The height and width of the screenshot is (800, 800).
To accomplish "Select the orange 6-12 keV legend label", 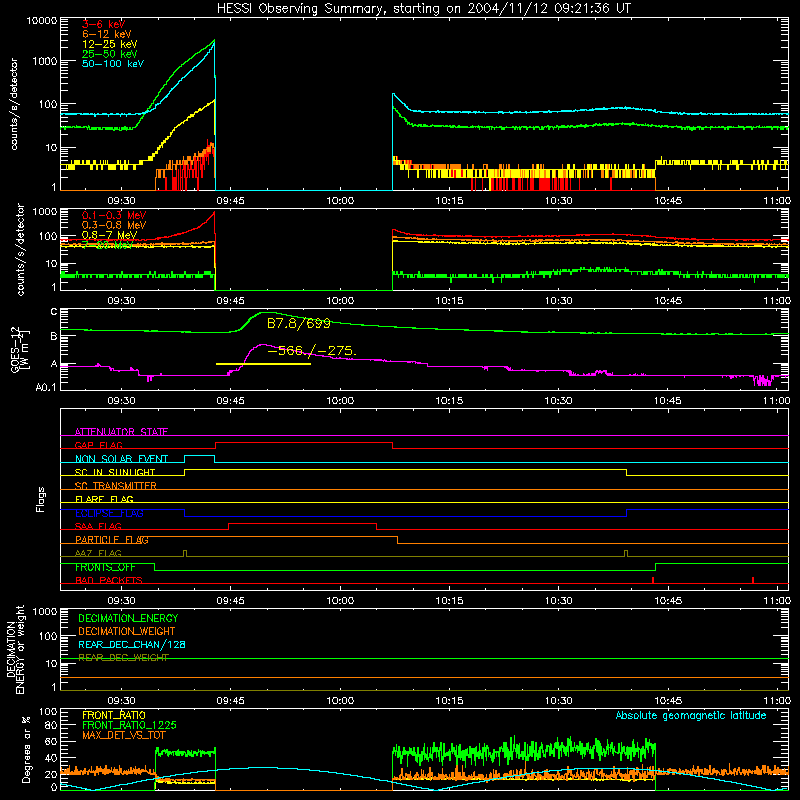I will pyautogui.click(x=107, y=34).
